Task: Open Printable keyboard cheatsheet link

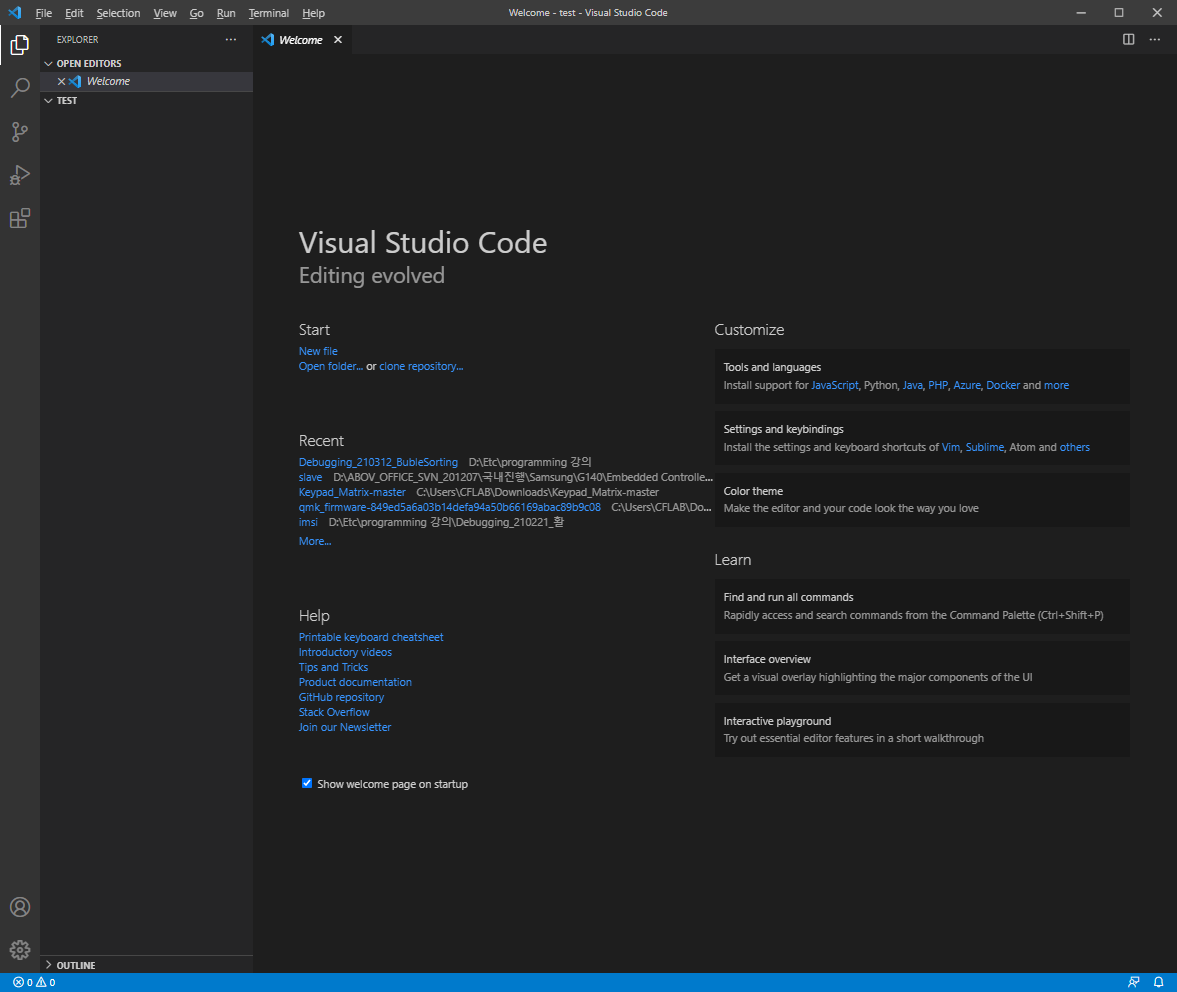Action: [371, 637]
